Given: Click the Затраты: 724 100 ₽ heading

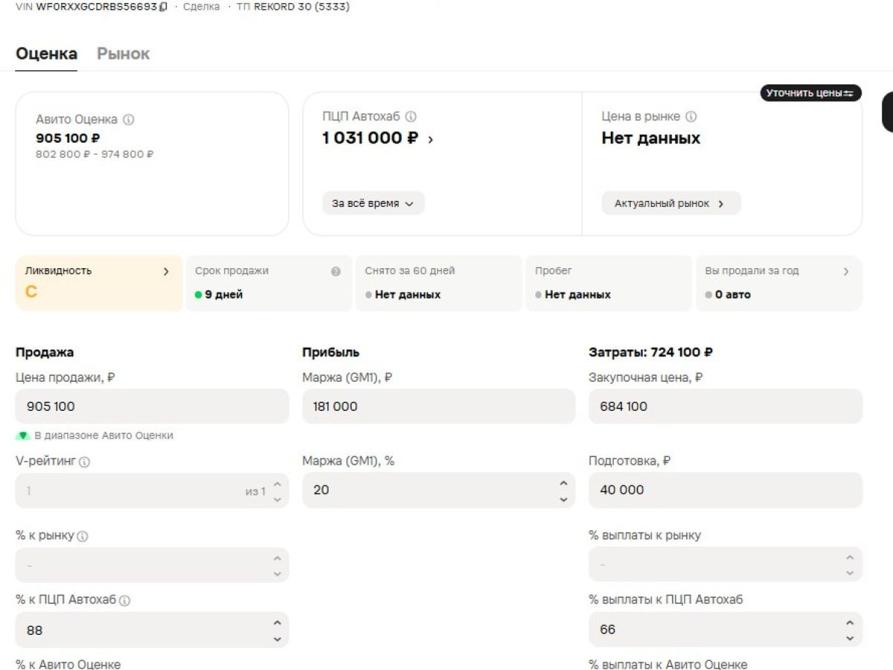Looking at the screenshot, I should pyautogui.click(x=650, y=353).
